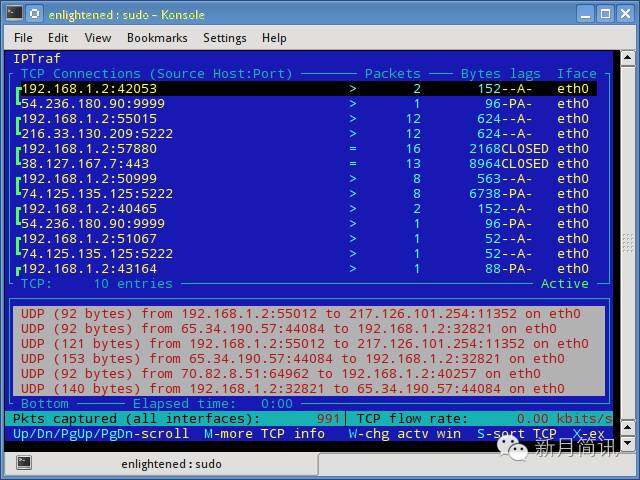
Task: Click the Konsole terminal icon in title bar
Action: (14, 13)
